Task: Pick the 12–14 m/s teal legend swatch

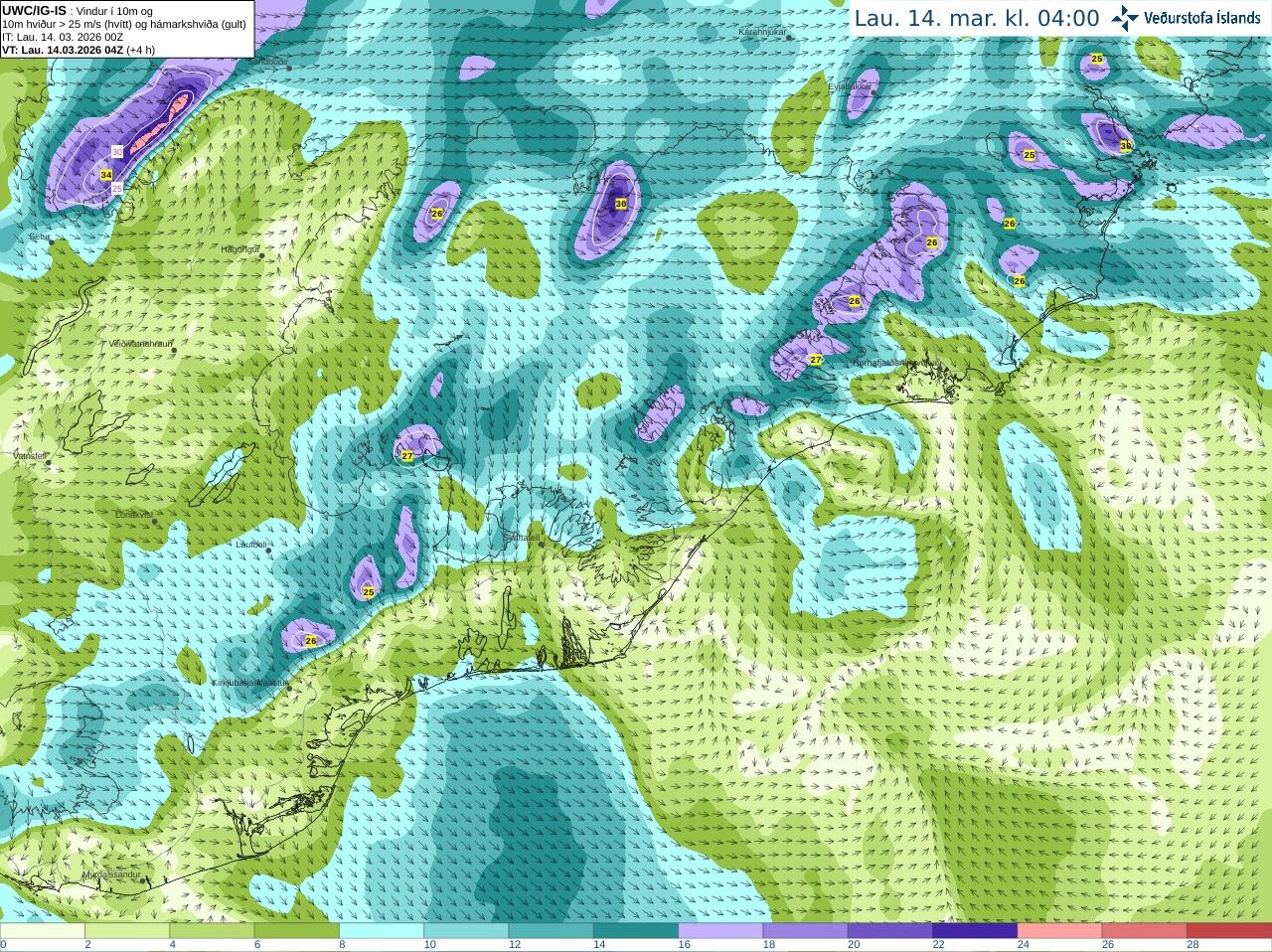Action: [552, 931]
